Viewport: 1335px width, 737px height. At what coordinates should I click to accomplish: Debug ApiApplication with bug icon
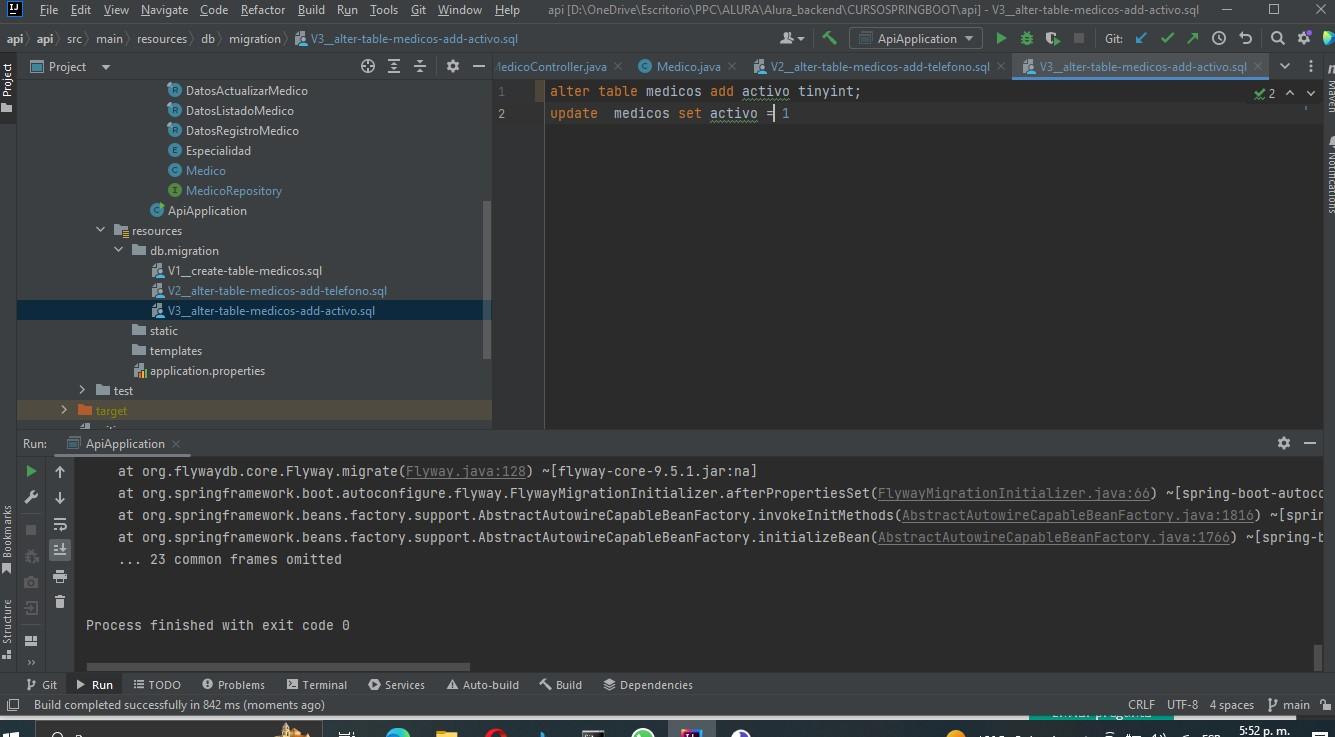(1027, 38)
